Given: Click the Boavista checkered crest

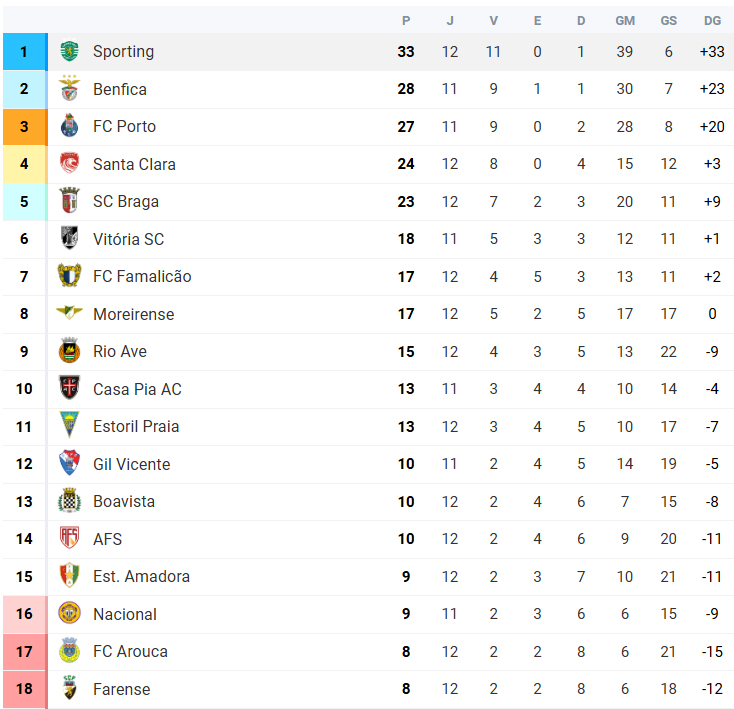Looking at the screenshot, I should tap(69, 501).
